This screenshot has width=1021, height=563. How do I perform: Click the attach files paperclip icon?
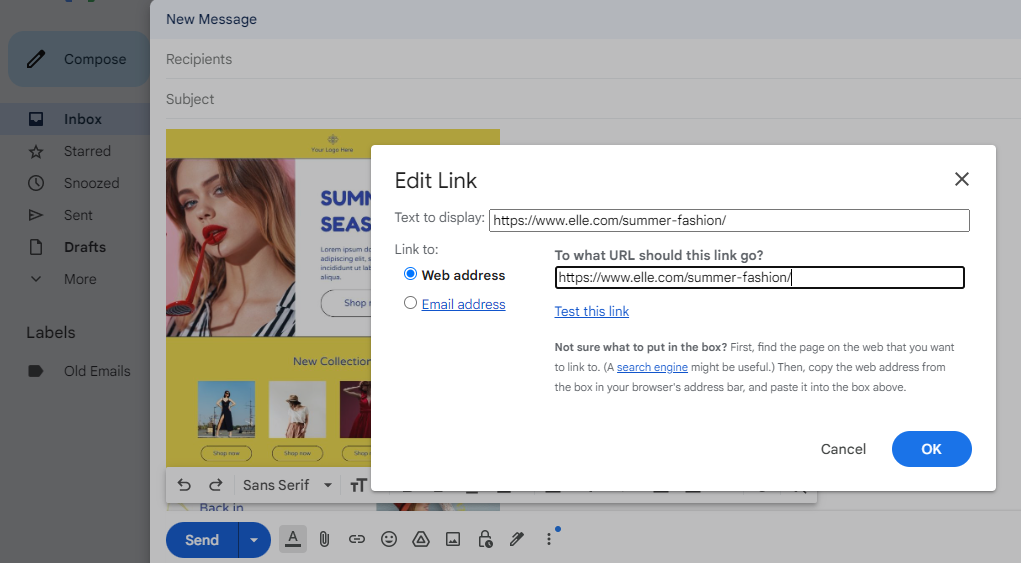pyautogui.click(x=324, y=539)
